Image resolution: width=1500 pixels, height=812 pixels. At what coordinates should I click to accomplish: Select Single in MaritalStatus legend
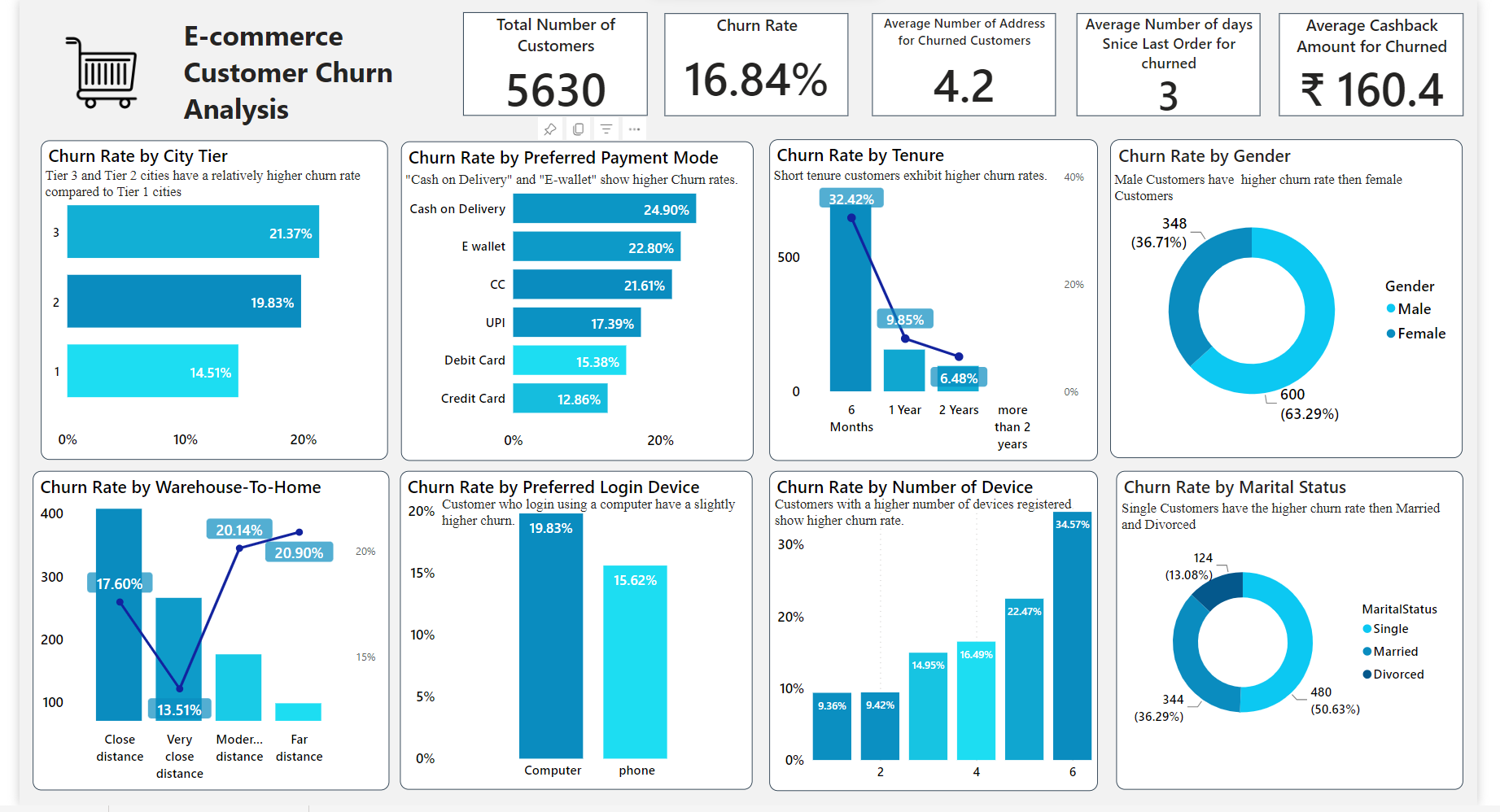(1390, 629)
